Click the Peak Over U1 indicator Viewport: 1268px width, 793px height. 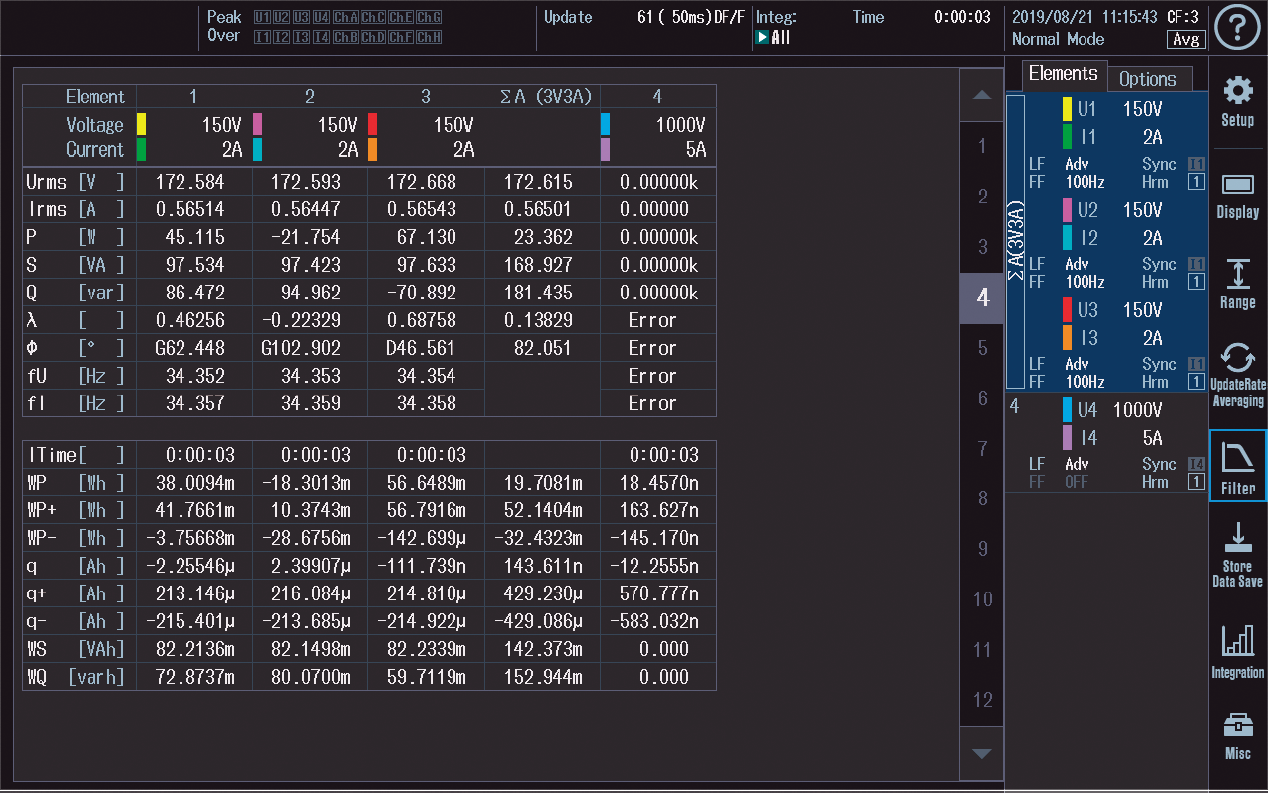click(262, 17)
